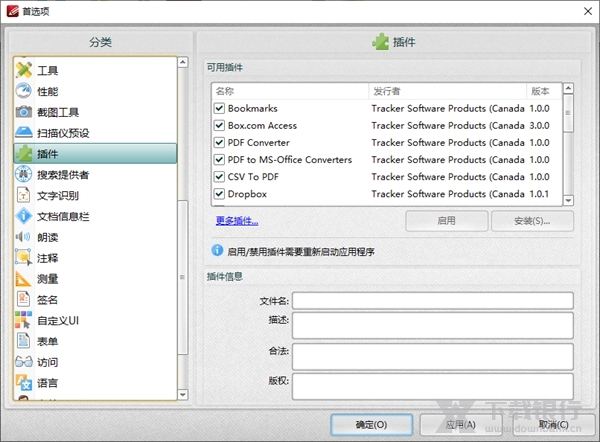
Task: Select the 工具 tools category icon
Action: 24,70
